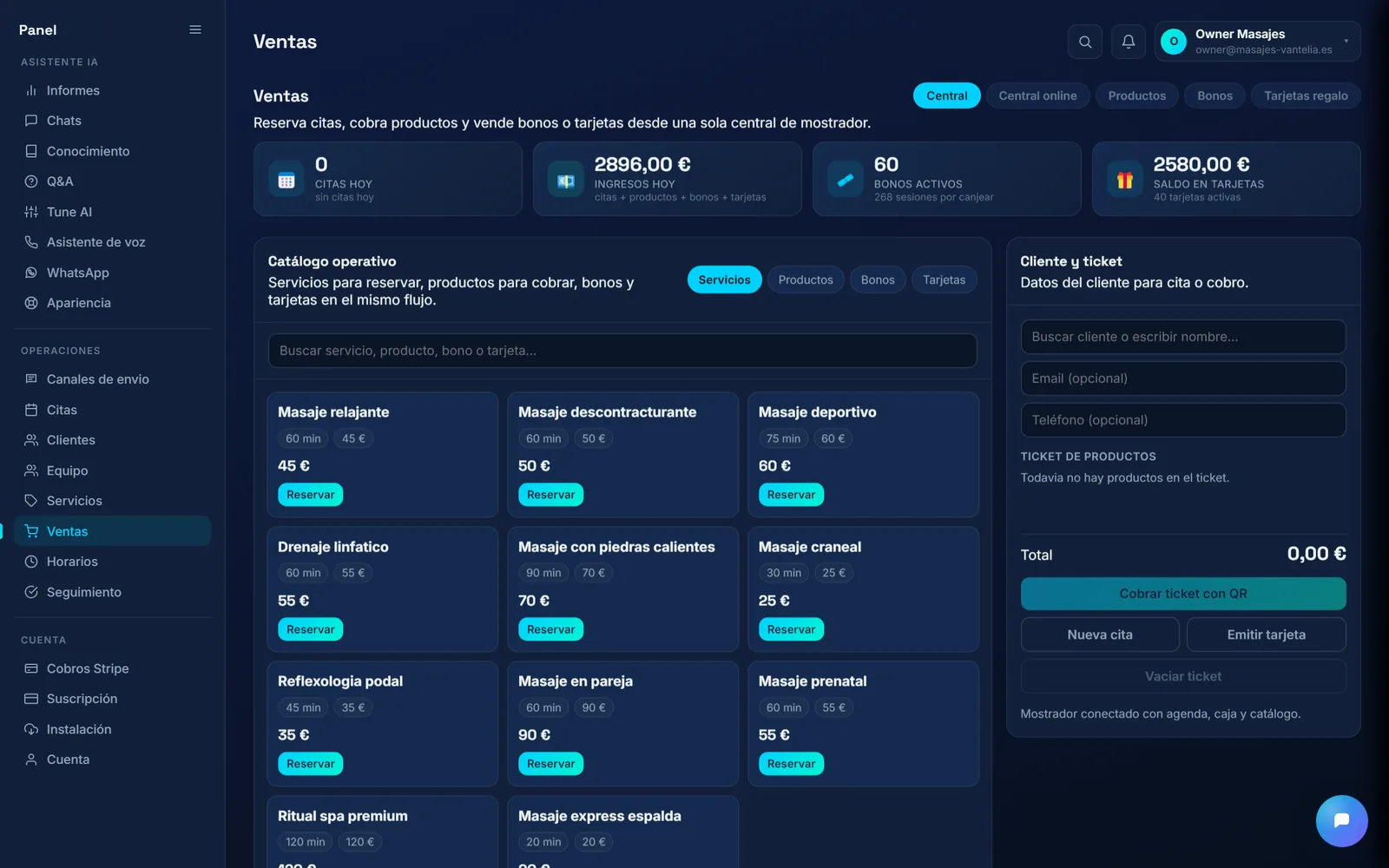Open Horarios via its clock icon
1389x868 pixels.
(31, 562)
